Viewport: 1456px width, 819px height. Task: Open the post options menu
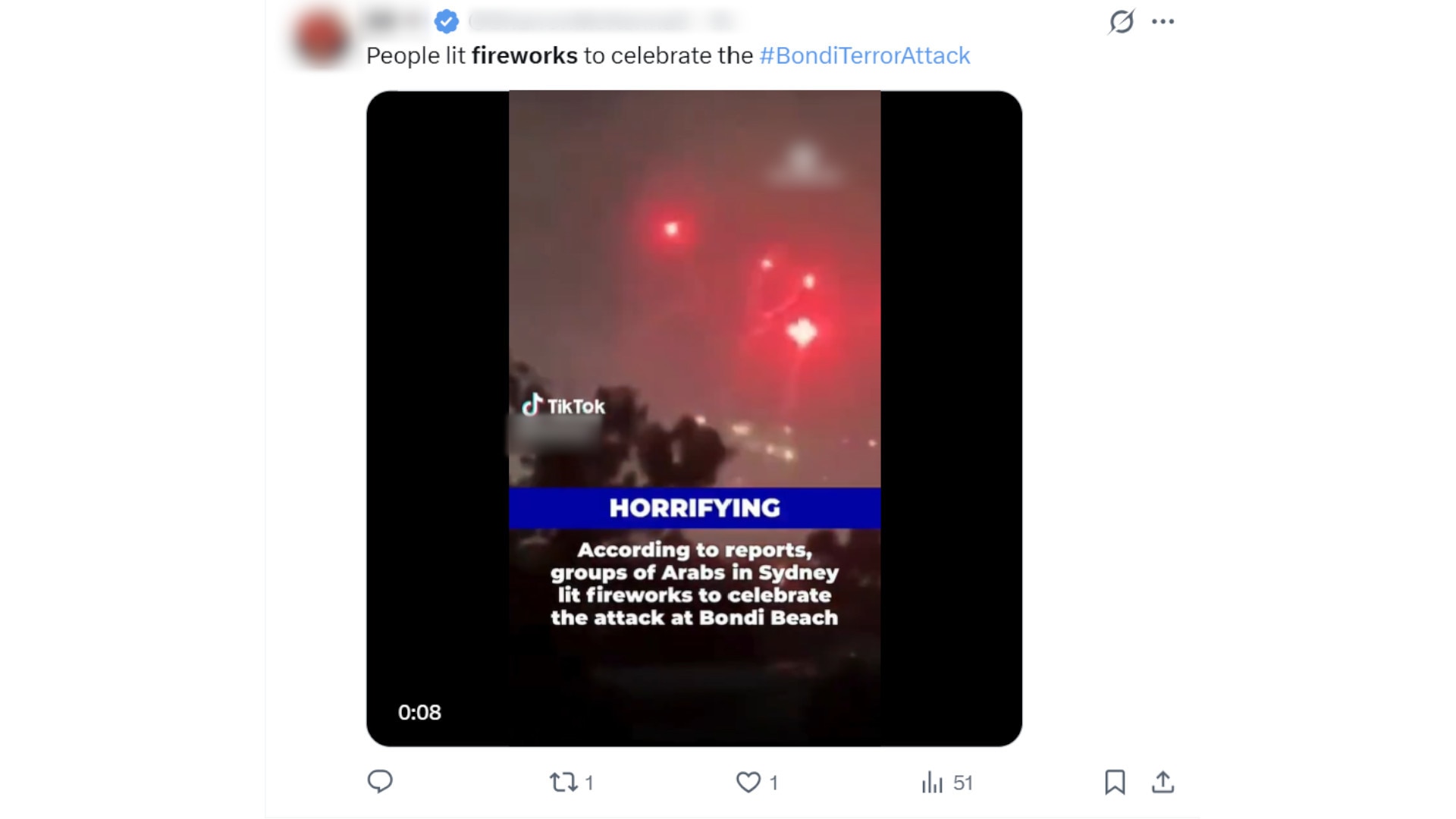click(1163, 21)
